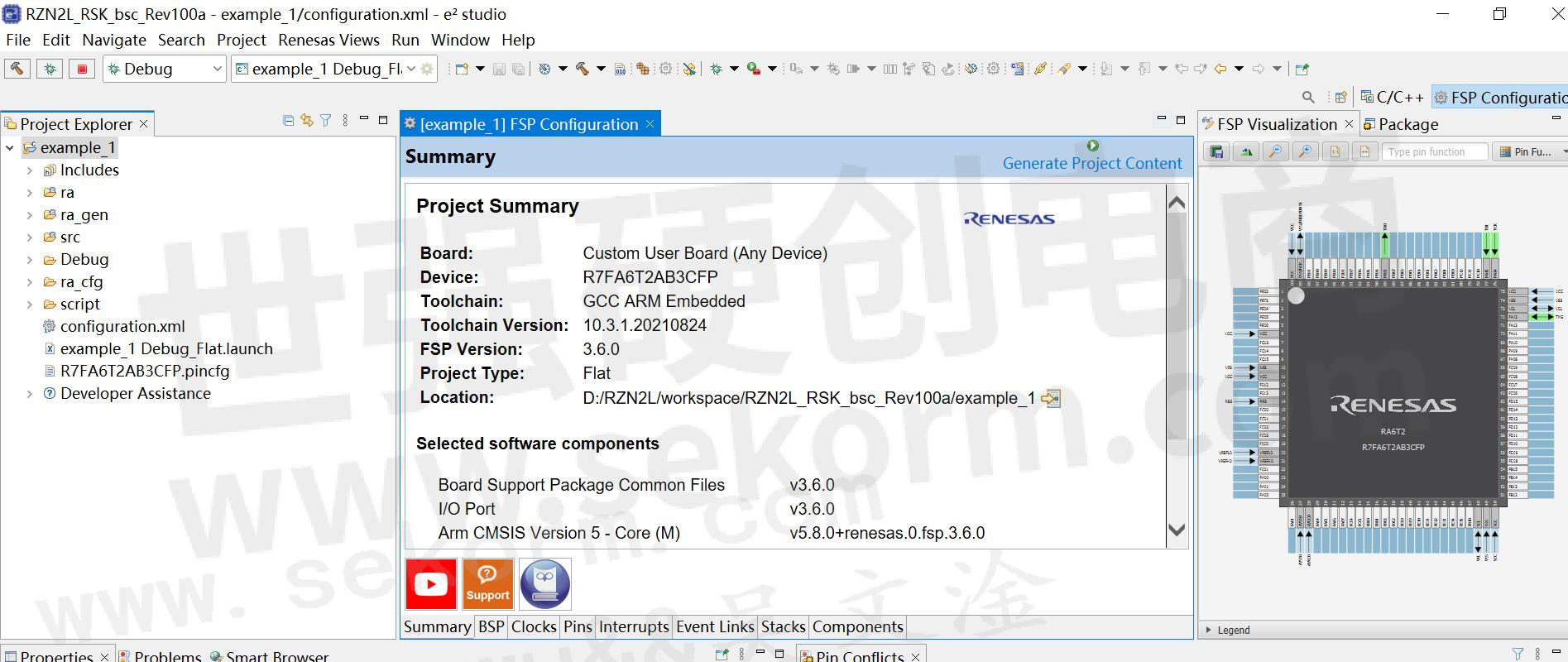The height and width of the screenshot is (662, 1568).
Task: Click the search magnifier icon near perspectives
Action: point(1308,98)
